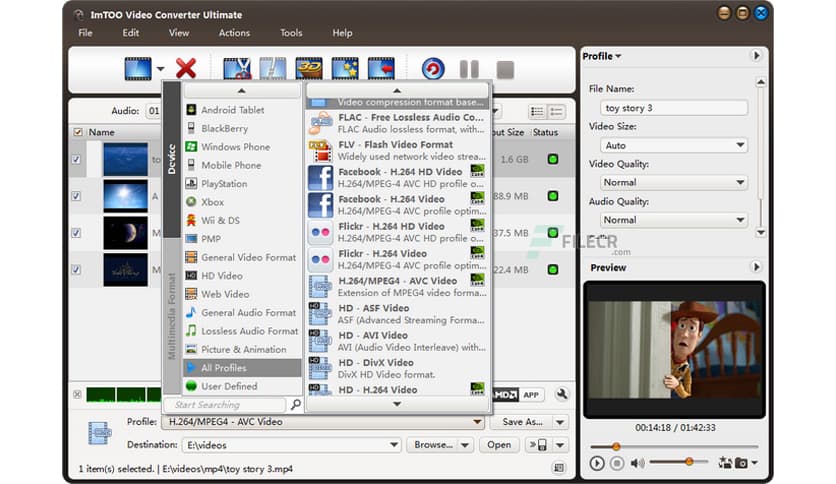Open the Save As dropdown arrow

(560, 422)
